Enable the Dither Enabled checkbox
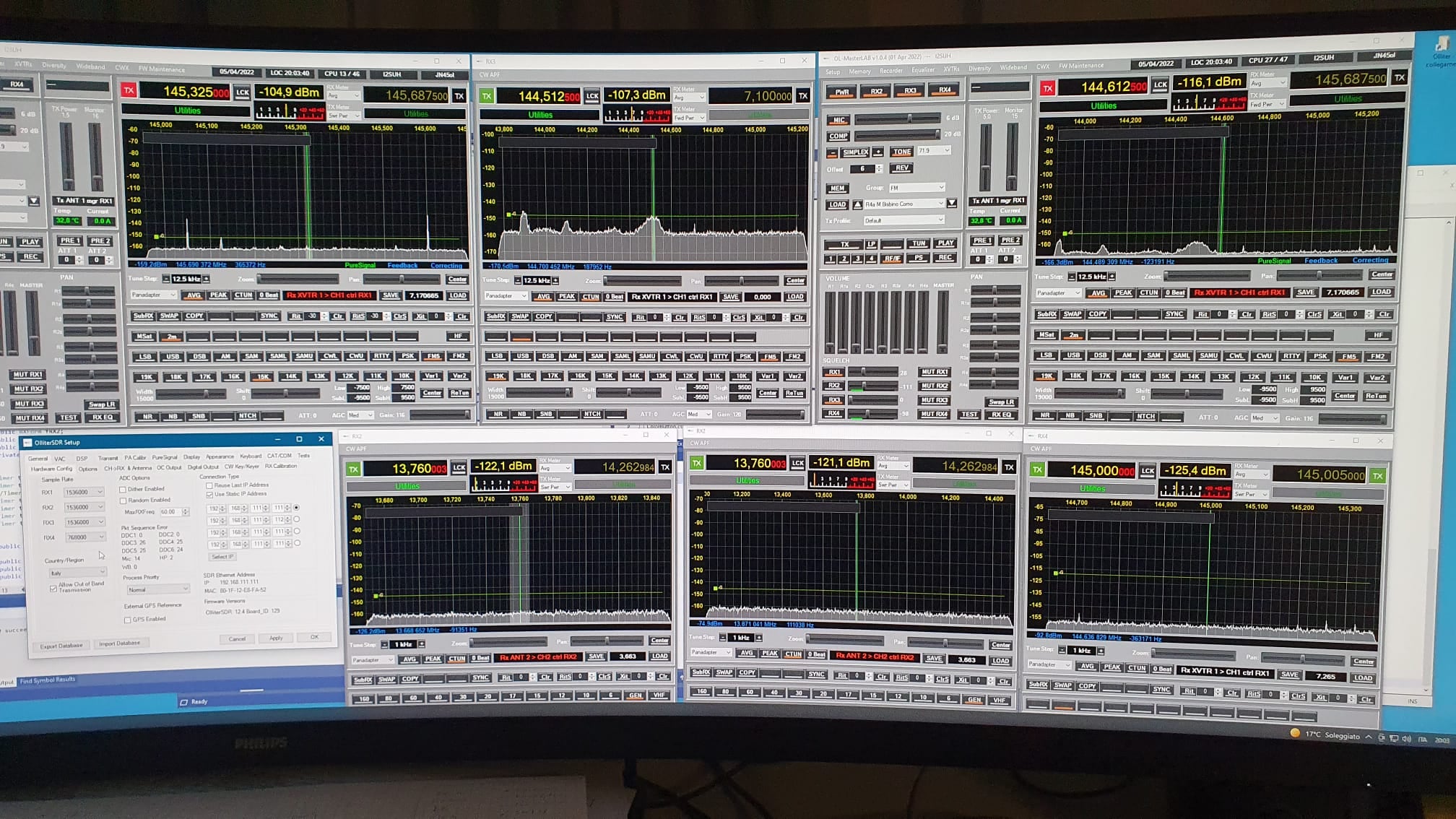Viewport: 1456px width, 819px height. pyautogui.click(x=123, y=489)
